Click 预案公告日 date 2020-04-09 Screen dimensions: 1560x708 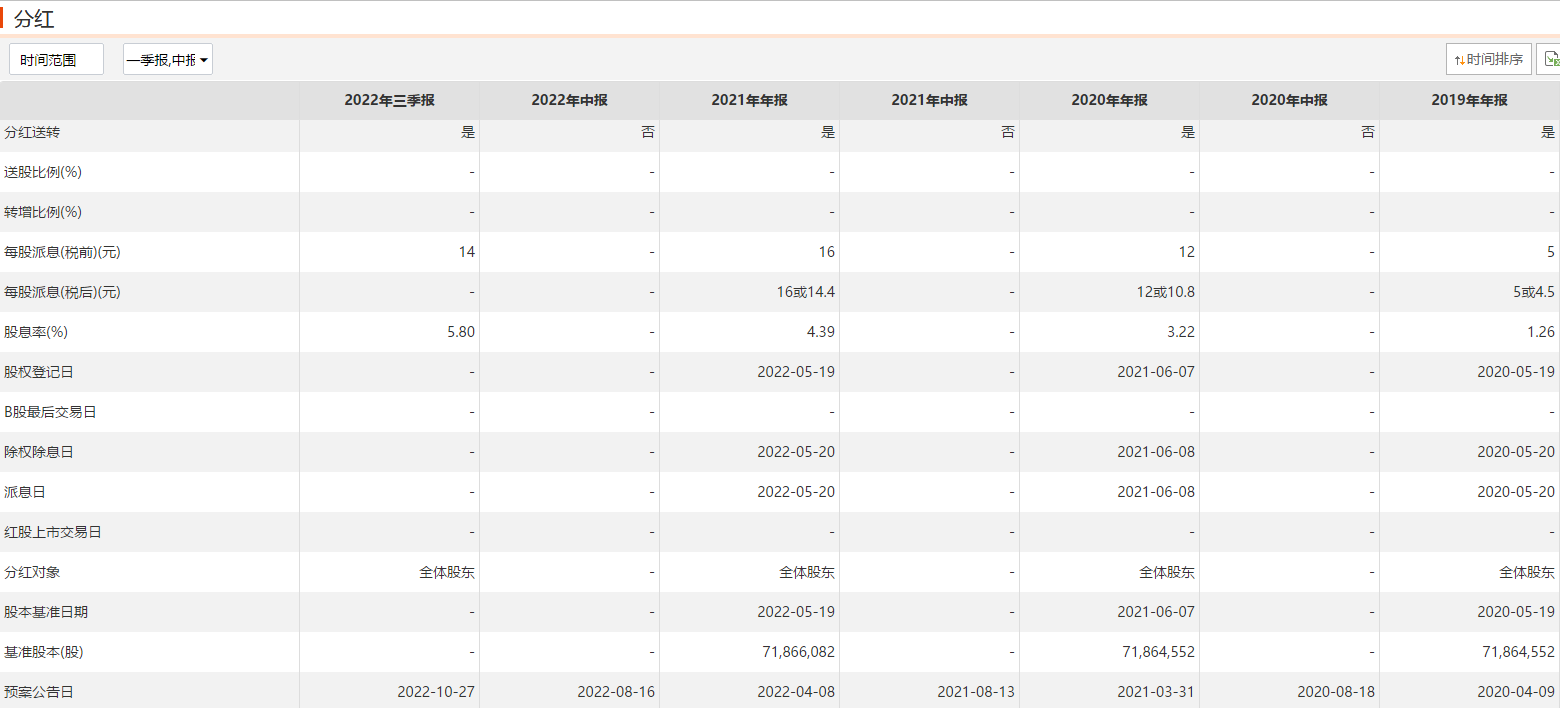1516,692
